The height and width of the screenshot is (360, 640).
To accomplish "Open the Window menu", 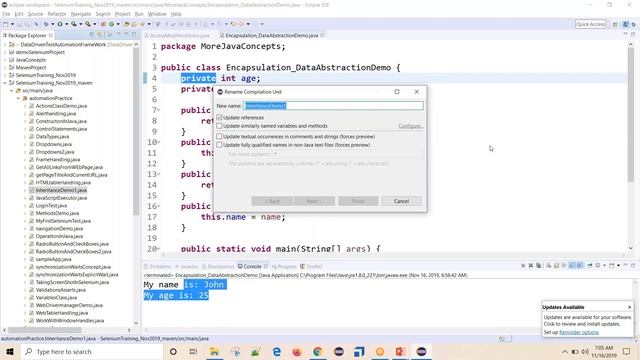I will [157, 14].
